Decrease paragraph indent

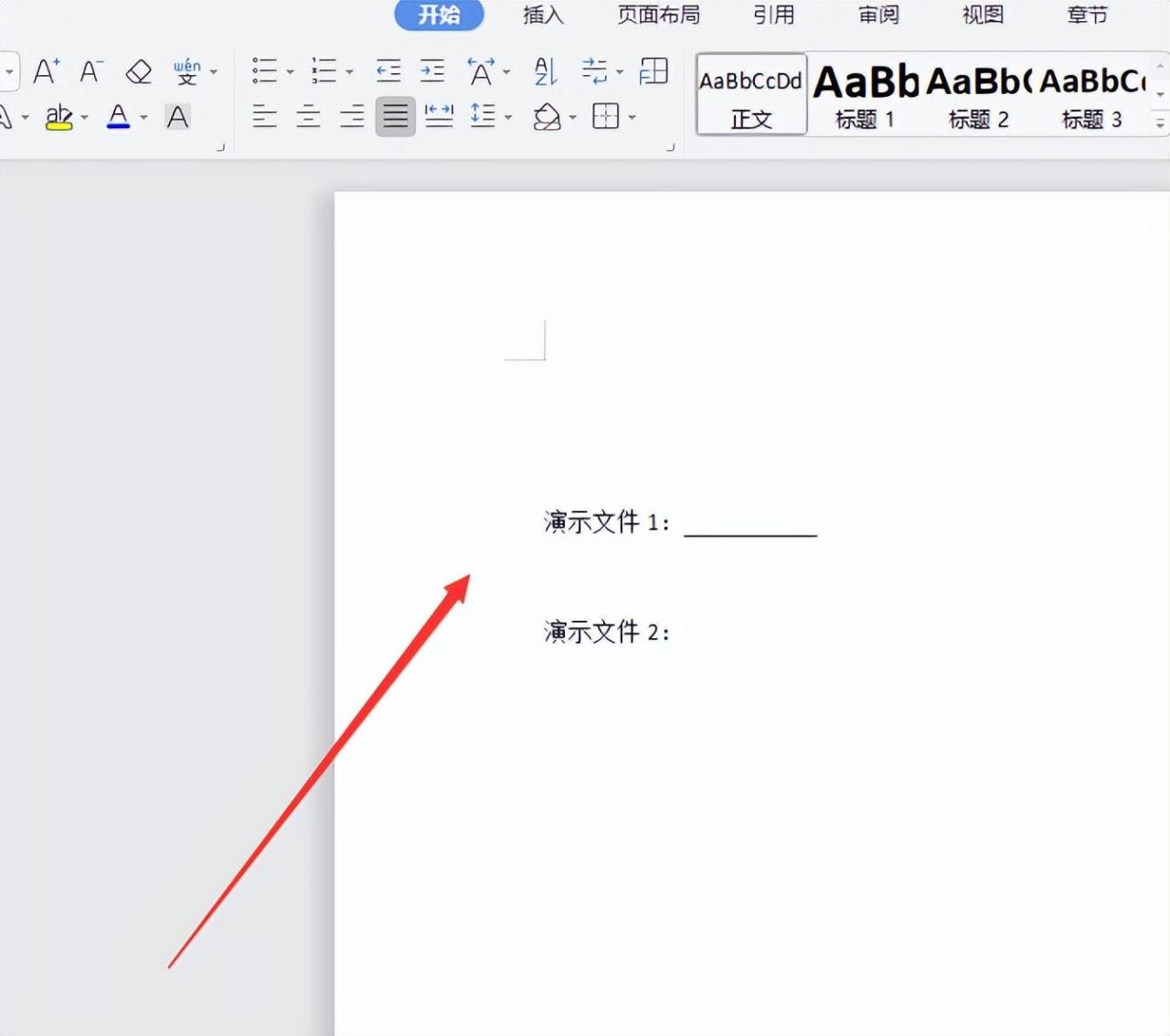tap(388, 70)
